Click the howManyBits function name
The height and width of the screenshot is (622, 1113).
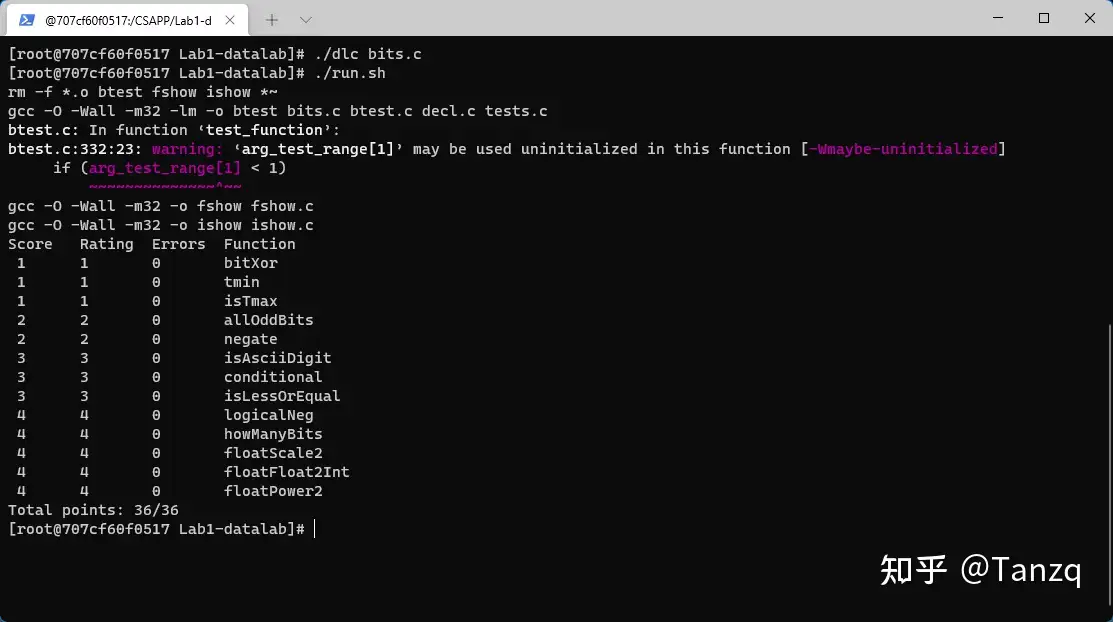pyautogui.click(x=273, y=434)
